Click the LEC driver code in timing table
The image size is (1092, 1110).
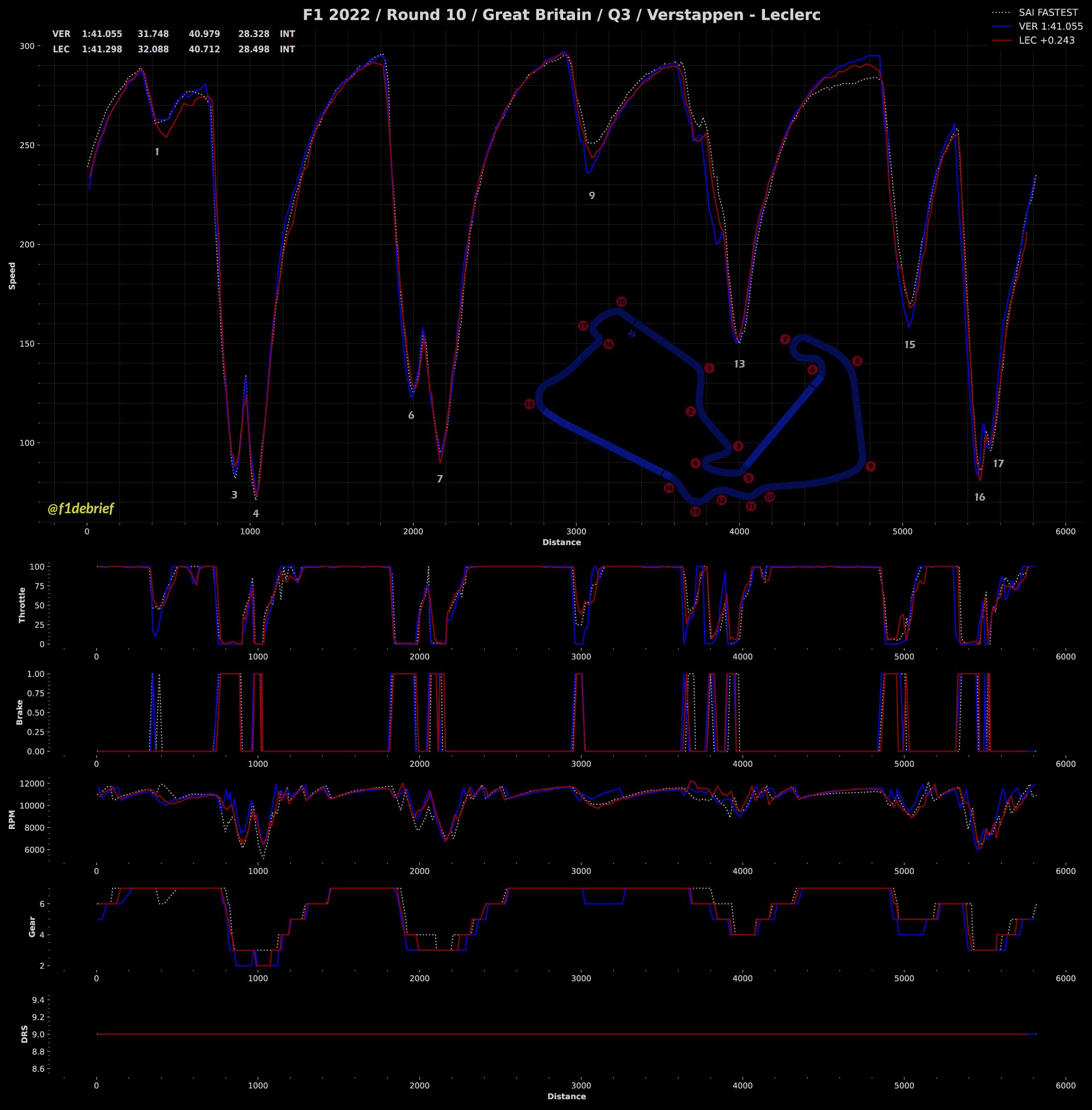(61, 49)
